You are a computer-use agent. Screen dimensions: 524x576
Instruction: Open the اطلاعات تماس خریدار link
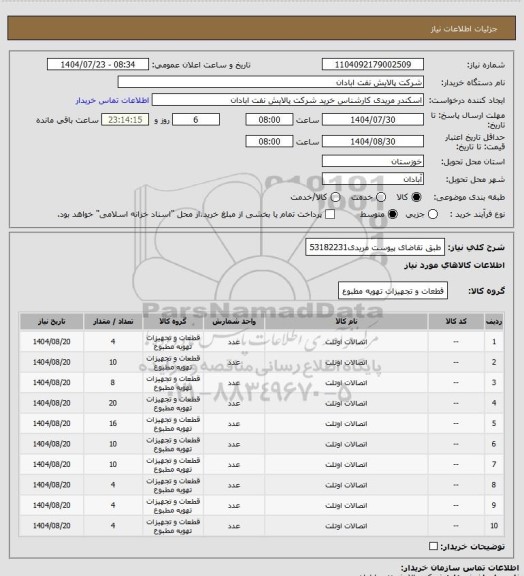coord(112,100)
